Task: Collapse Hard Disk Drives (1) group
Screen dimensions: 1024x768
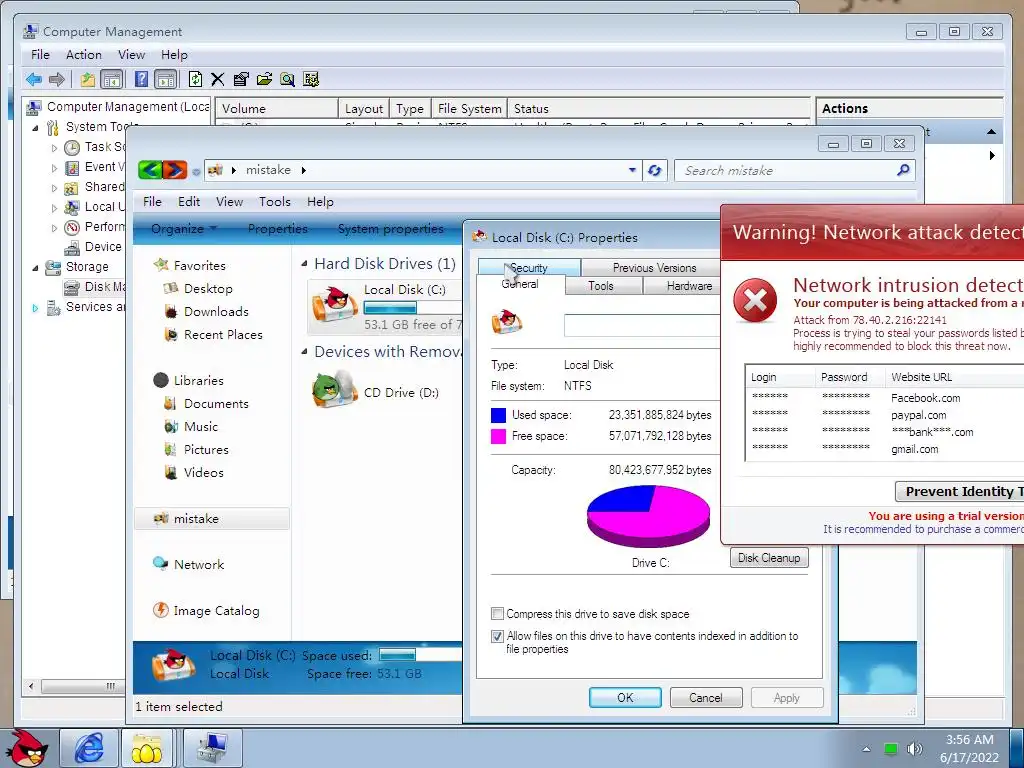Action: (x=304, y=264)
